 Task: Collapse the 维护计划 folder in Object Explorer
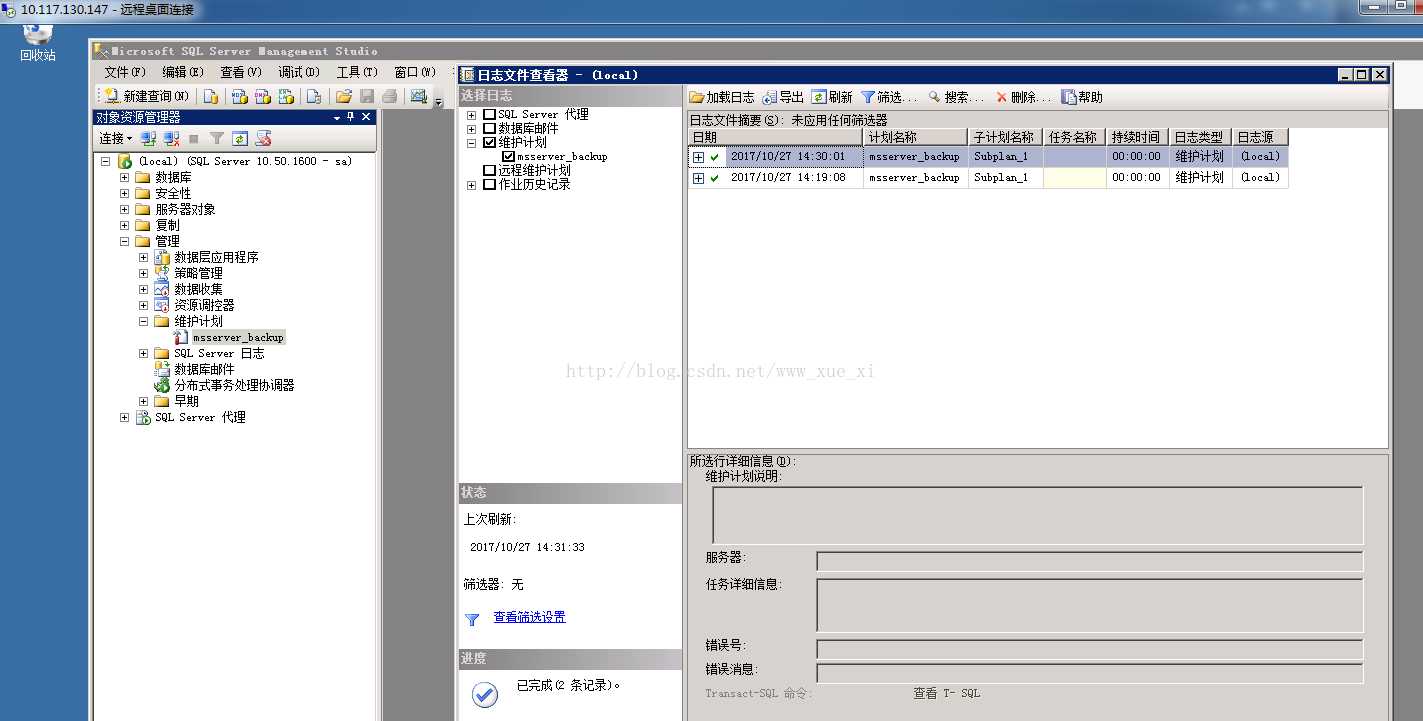coord(144,321)
